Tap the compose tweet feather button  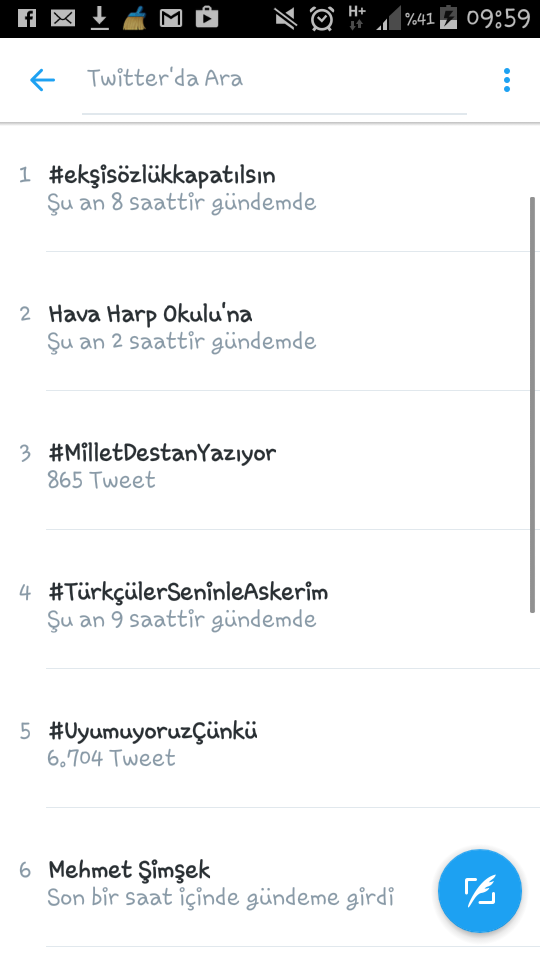(x=479, y=891)
